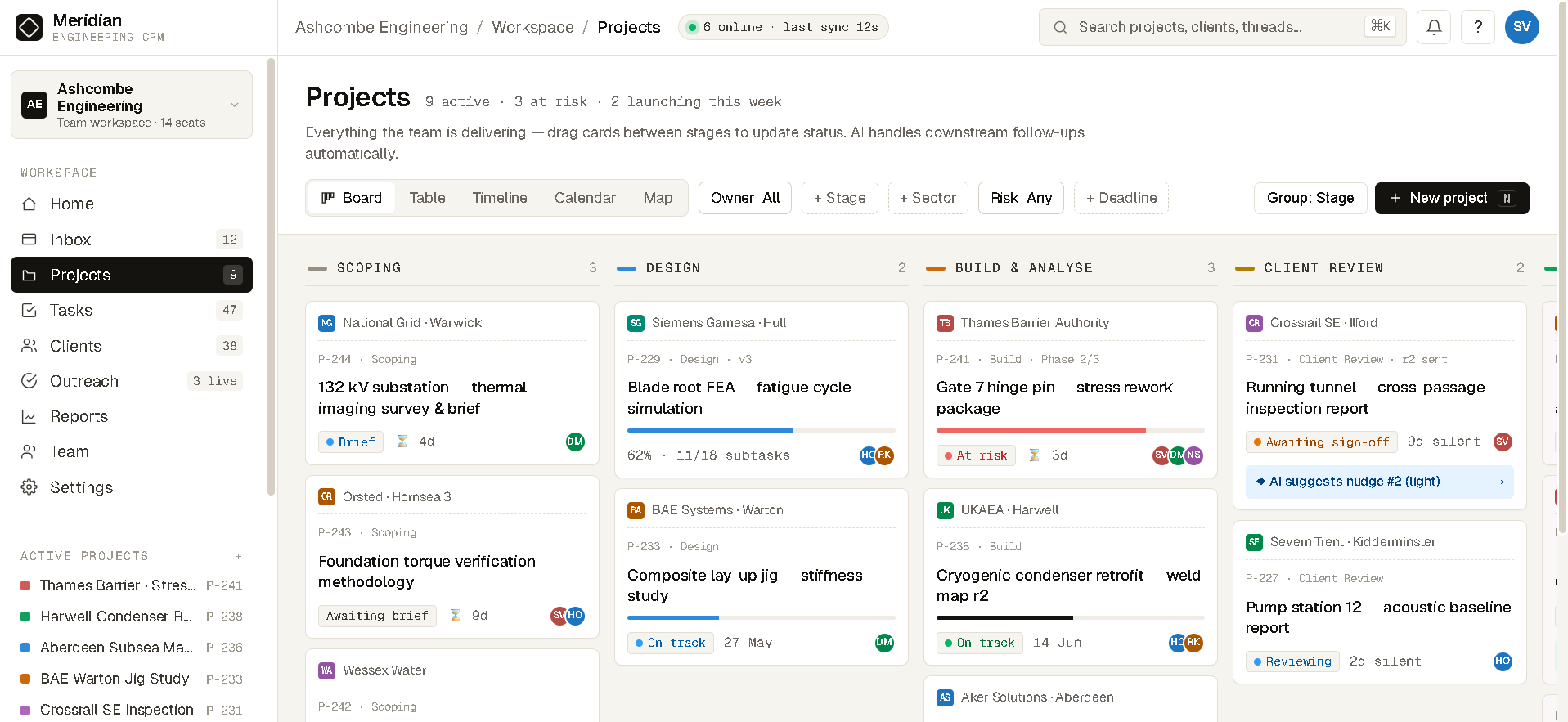Click the AS Aker Solutions client badge
This screenshot has height=722, width=1568.
pos(945,697)
